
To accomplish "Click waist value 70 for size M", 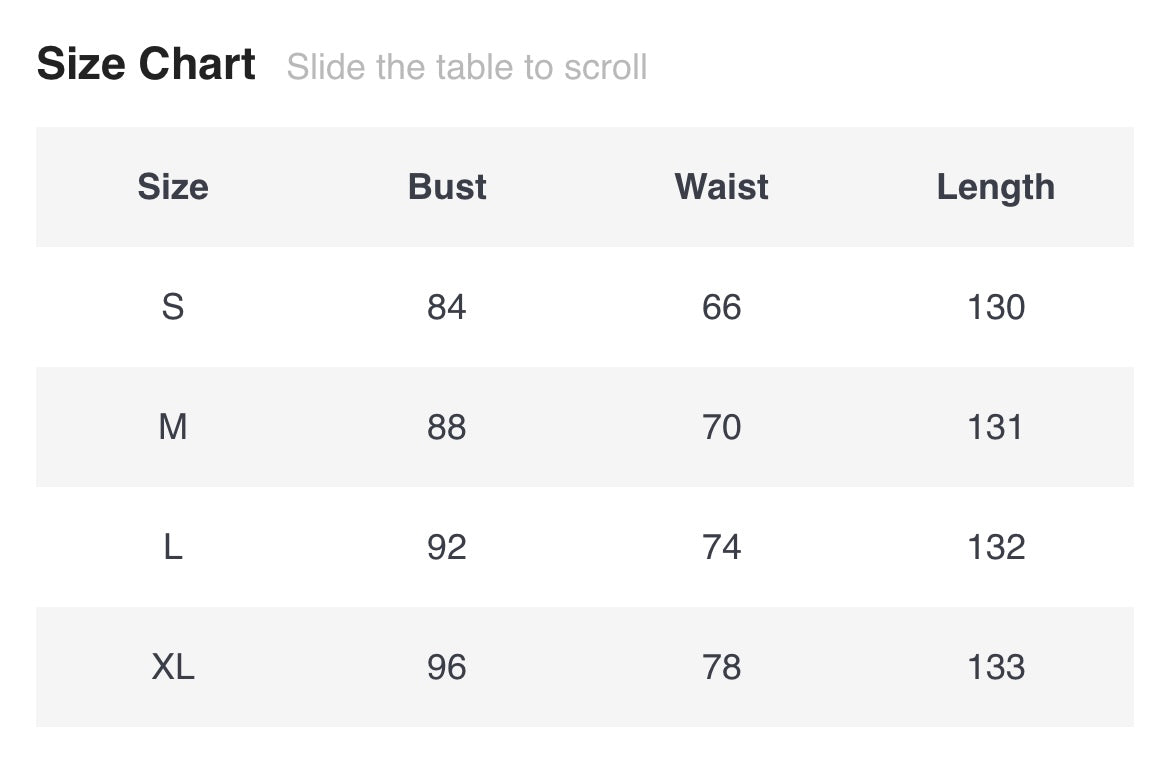I will click(x=721, y=427).
